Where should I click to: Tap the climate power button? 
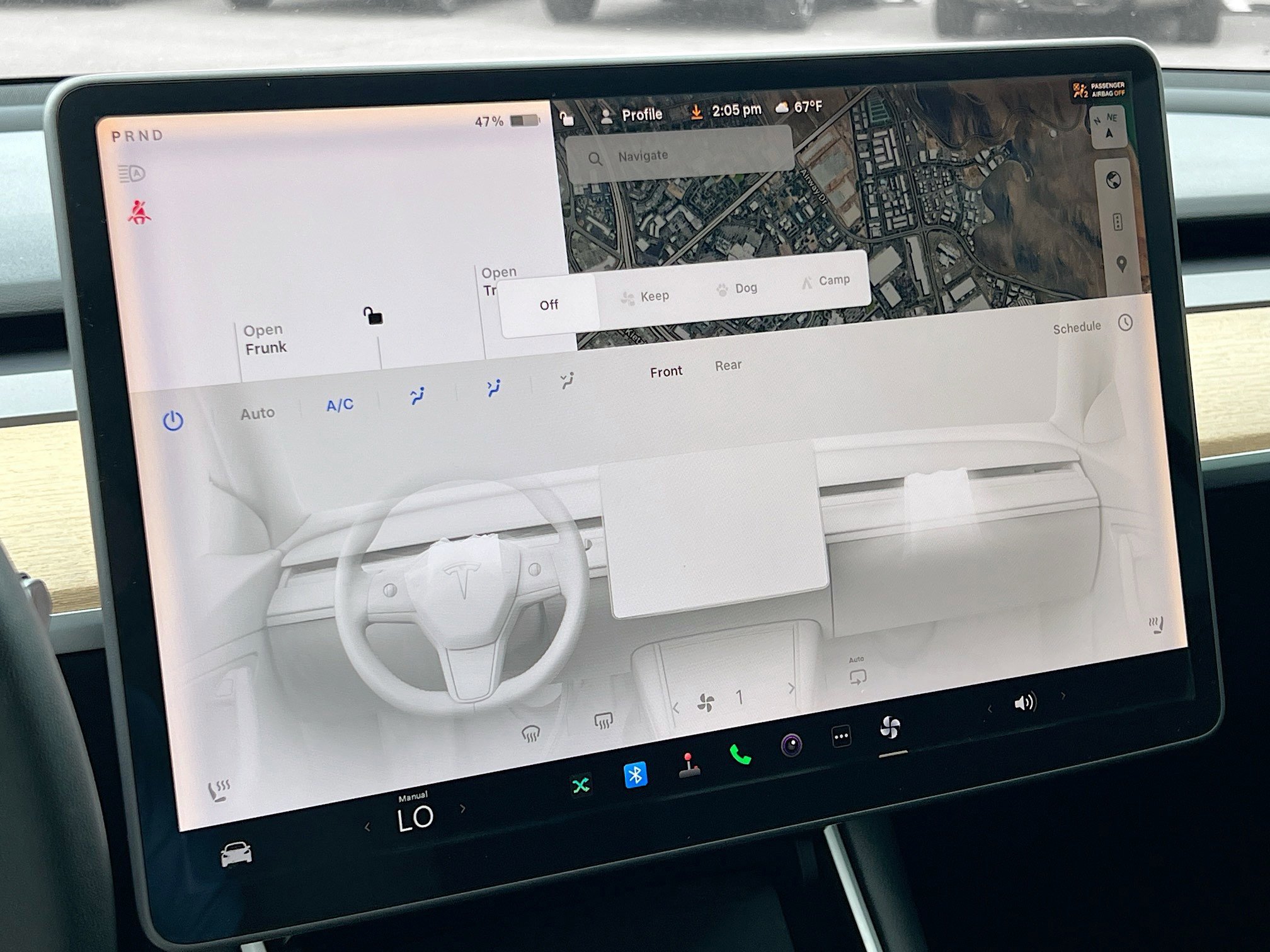pos(173,421)
